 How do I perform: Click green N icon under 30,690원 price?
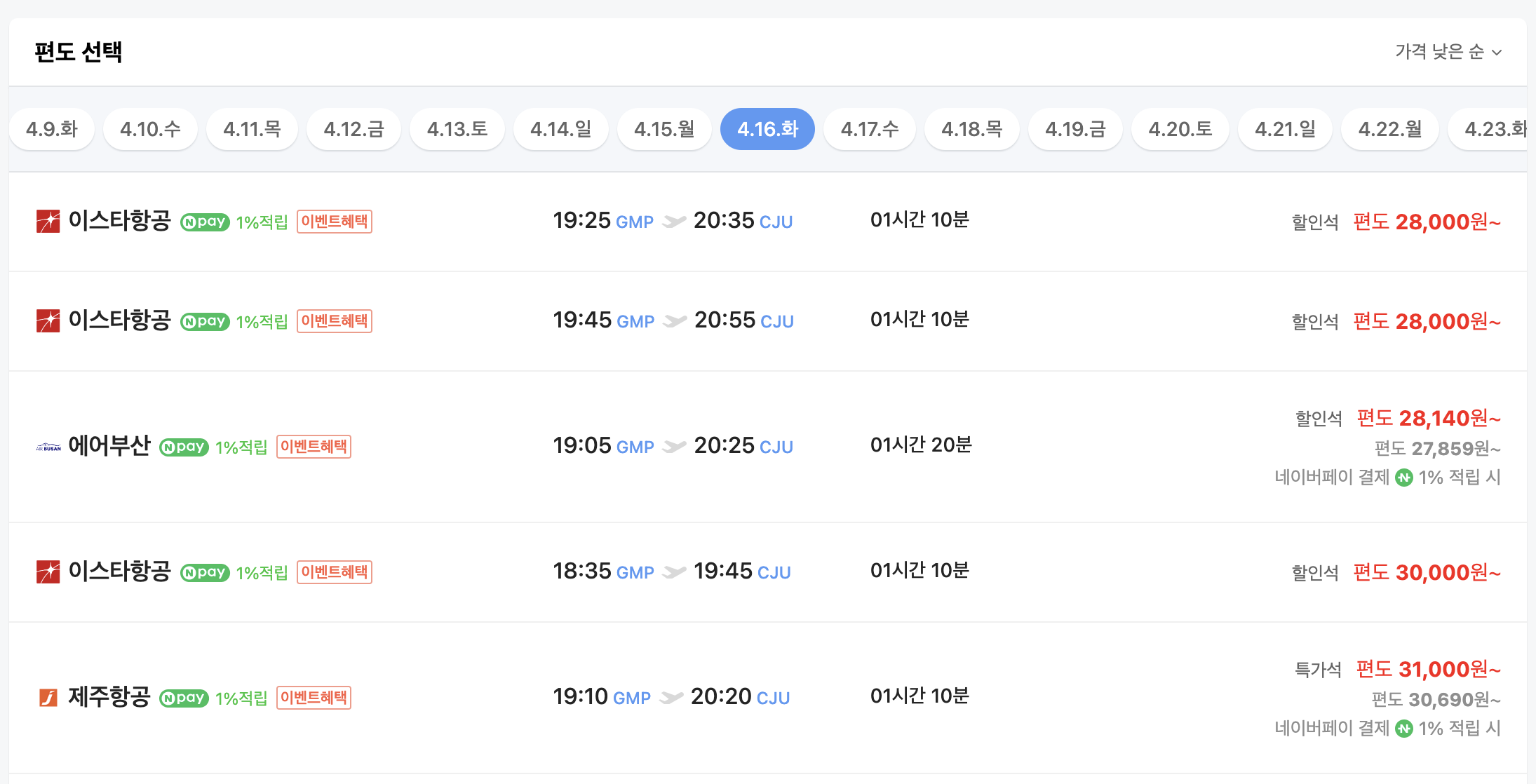1403,729
